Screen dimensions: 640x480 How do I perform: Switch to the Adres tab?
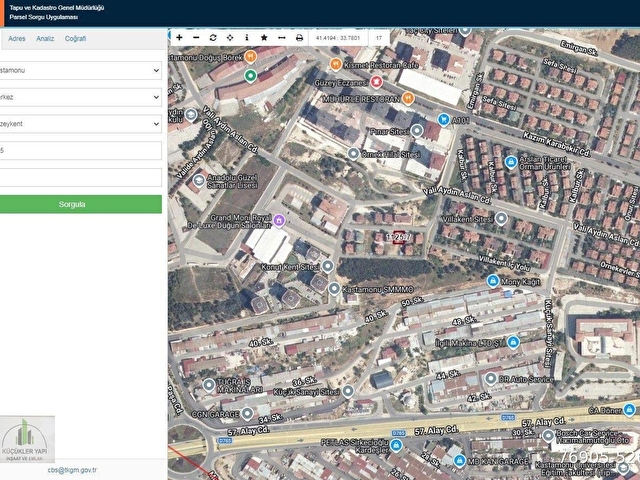(x=17, y=38)
